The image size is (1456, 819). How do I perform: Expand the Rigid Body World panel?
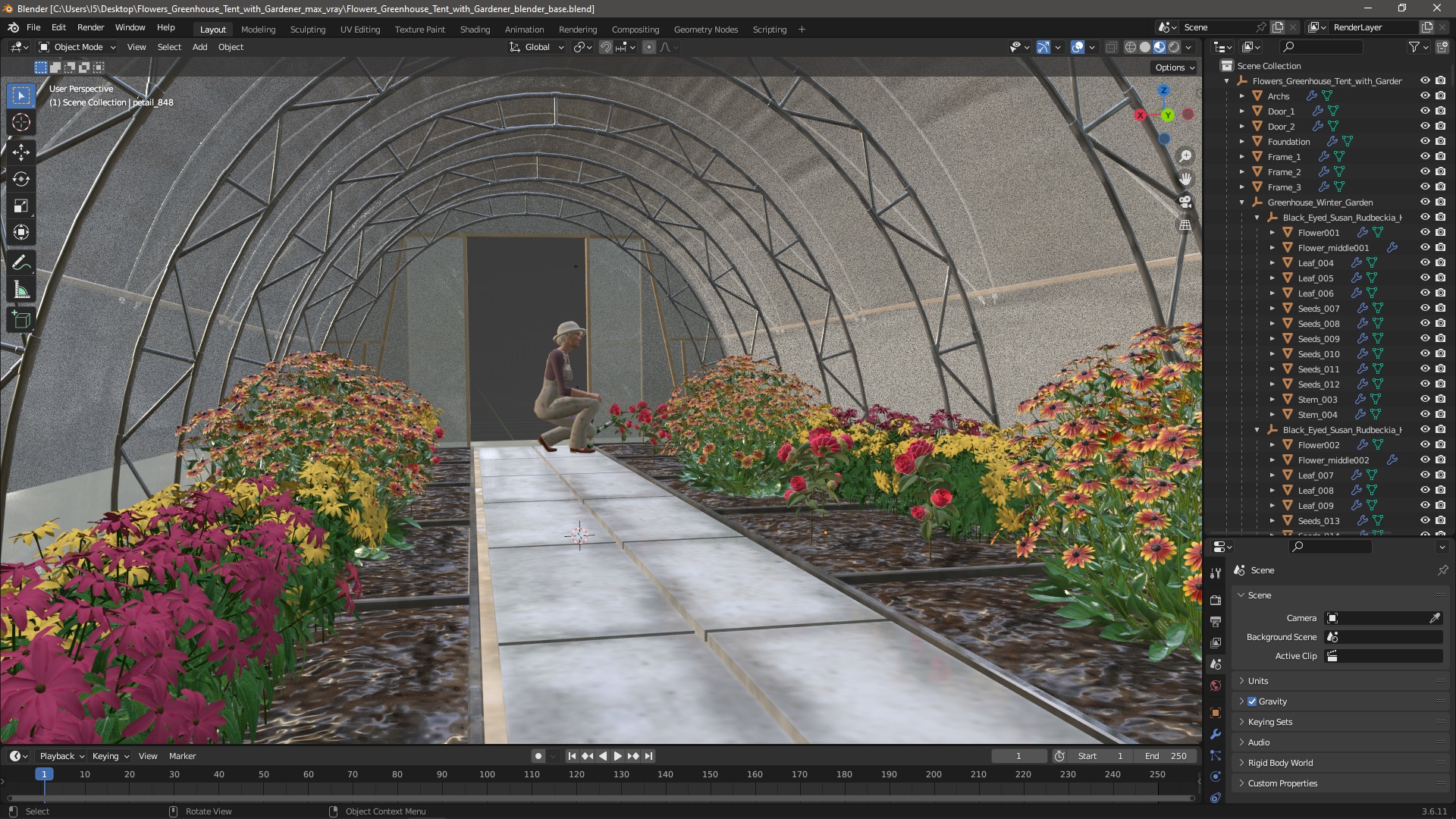1280,763
